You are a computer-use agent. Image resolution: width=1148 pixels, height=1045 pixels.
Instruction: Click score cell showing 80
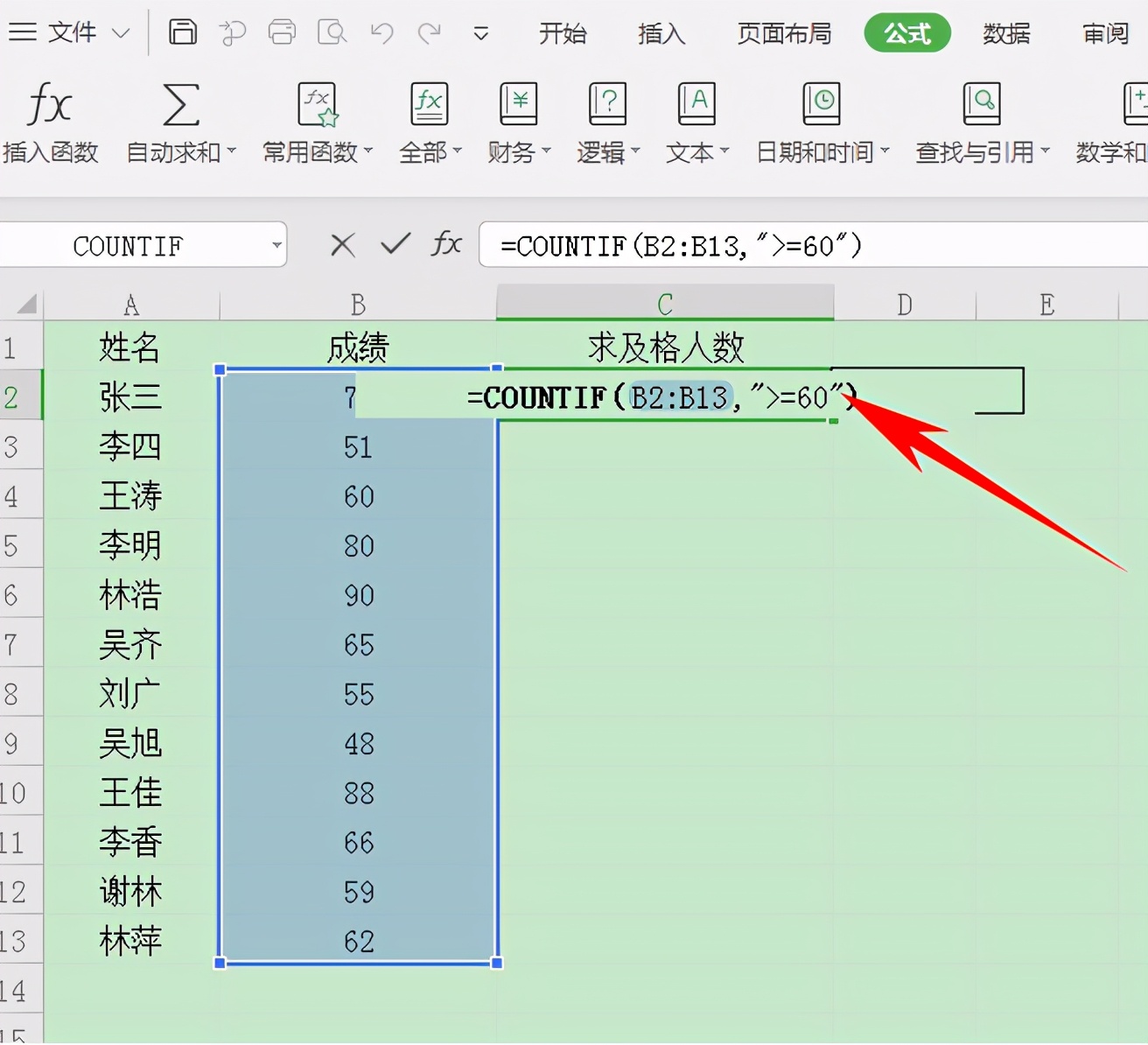click(x=358, y=546)
